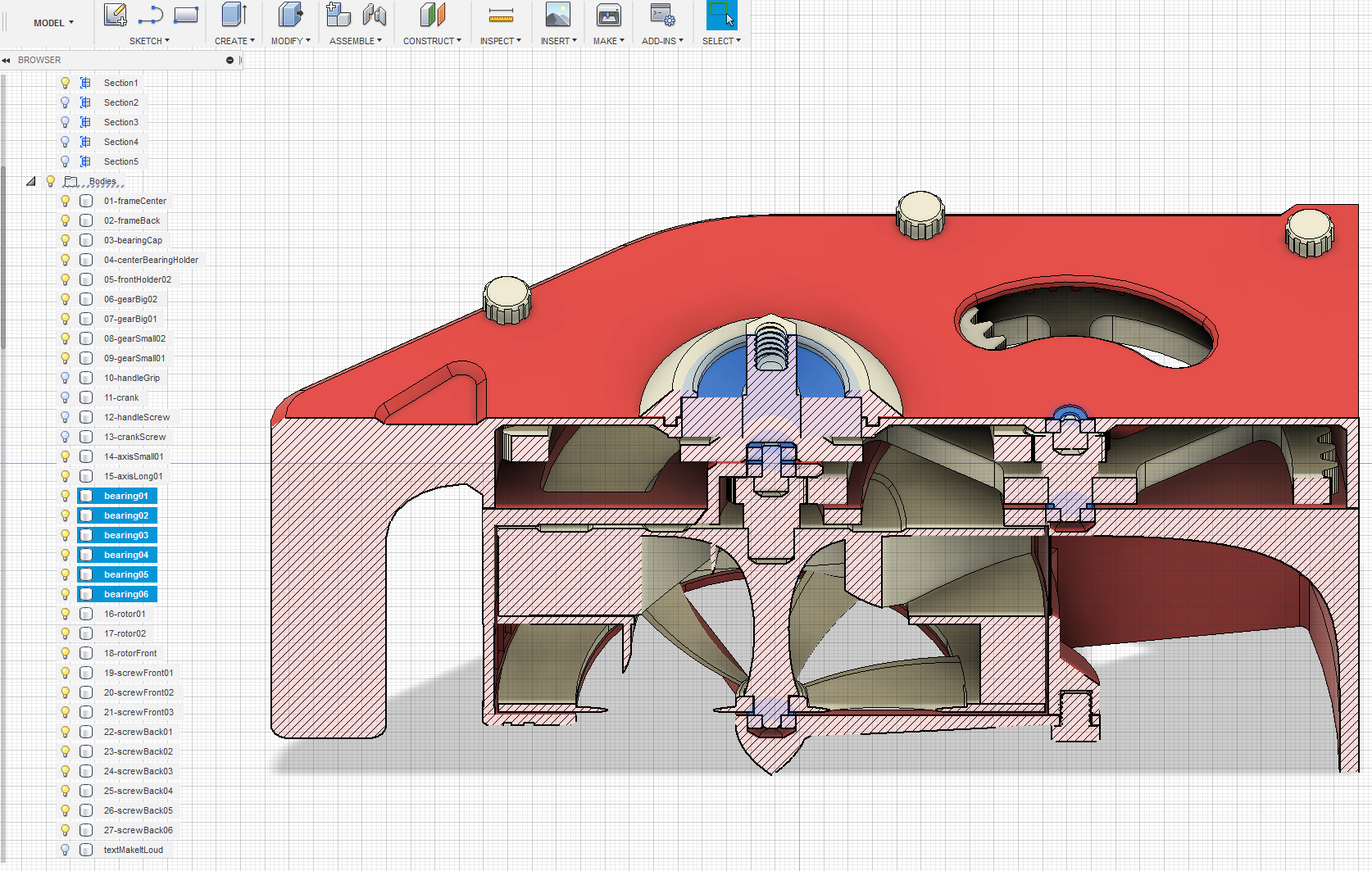Click the 3D Print icon in Make
1372x871 pixels.
(x=609, y=15)
